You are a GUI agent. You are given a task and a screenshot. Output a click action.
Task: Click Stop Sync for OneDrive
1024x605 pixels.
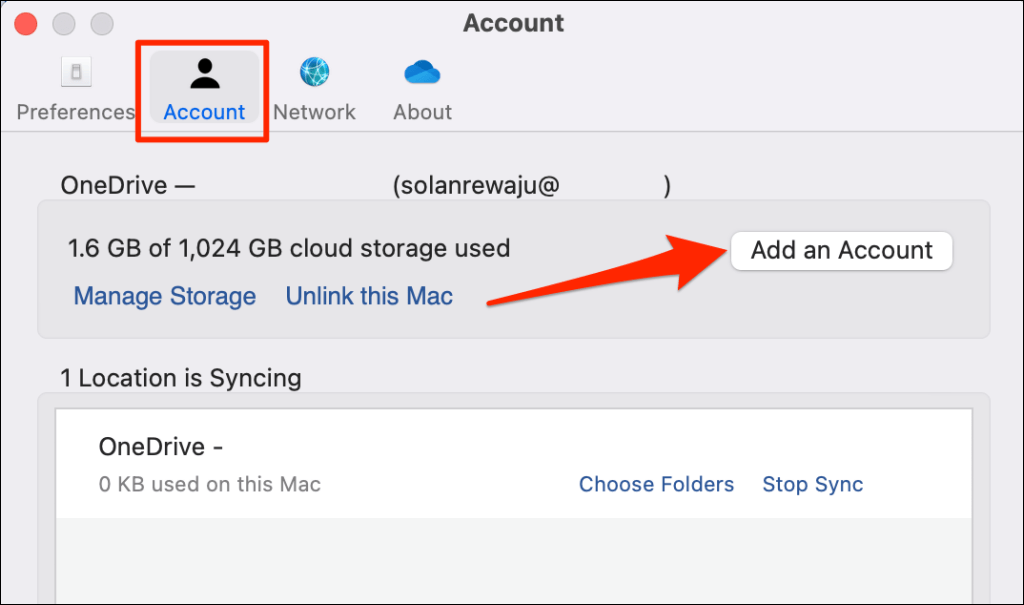[x=812, y=484]
